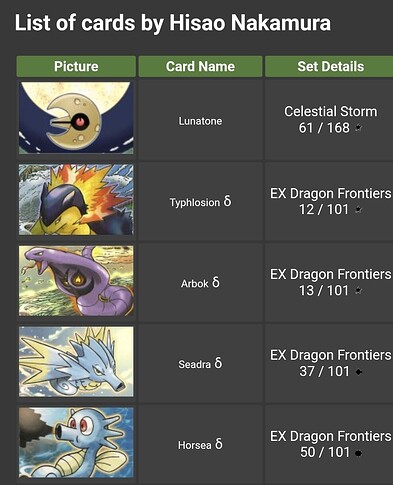The height and width of the screenshot is (485, 393).
Task: Open the Typhlosion δ card artwork
Action: pos(76,199)
